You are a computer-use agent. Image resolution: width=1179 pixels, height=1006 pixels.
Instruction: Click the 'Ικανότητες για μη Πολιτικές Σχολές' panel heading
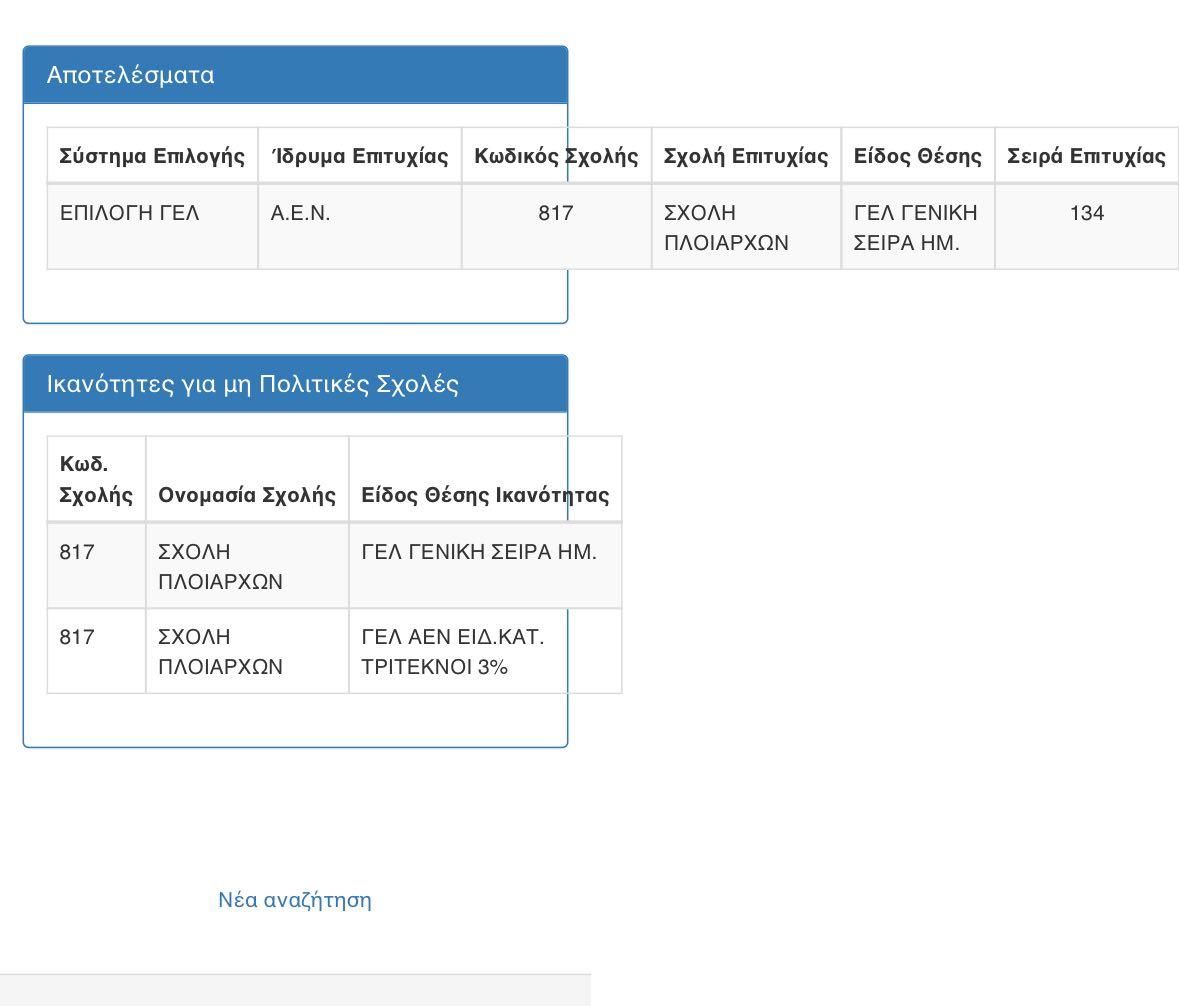(252, 384)
